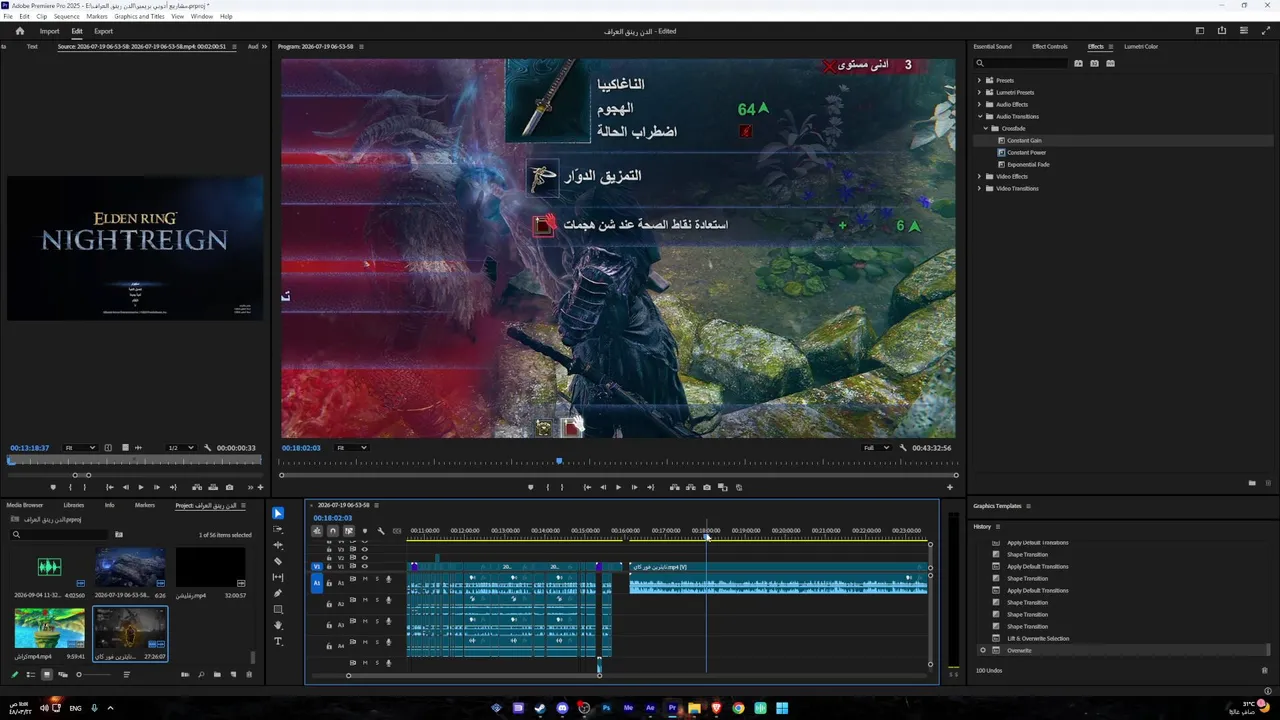Choose the Rectangle tool
The image size is (1280, 720).
278,609
